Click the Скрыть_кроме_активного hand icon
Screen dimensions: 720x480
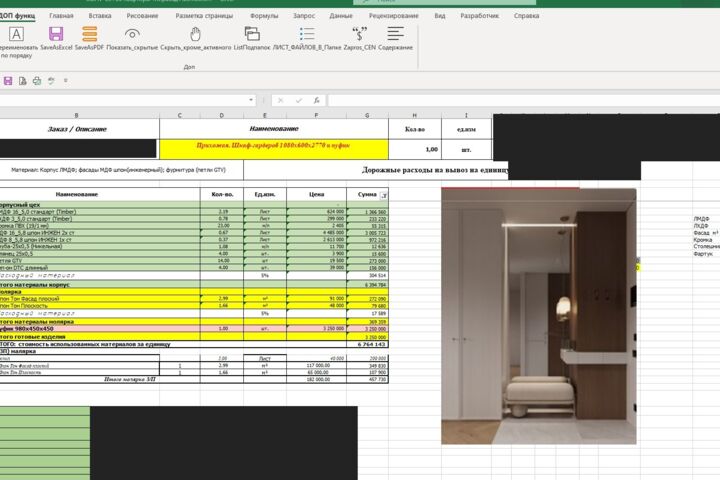coord(196,34)
